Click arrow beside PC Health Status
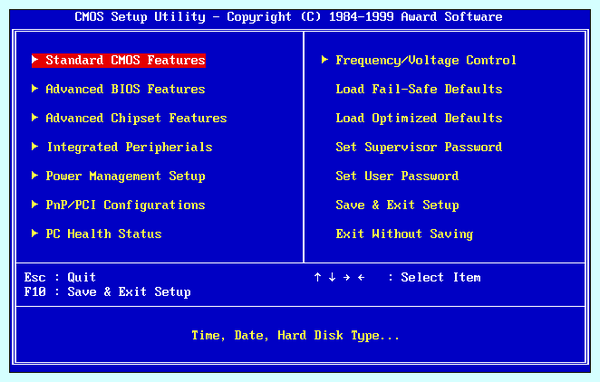600x382 pixels. (x=35, y=233)
